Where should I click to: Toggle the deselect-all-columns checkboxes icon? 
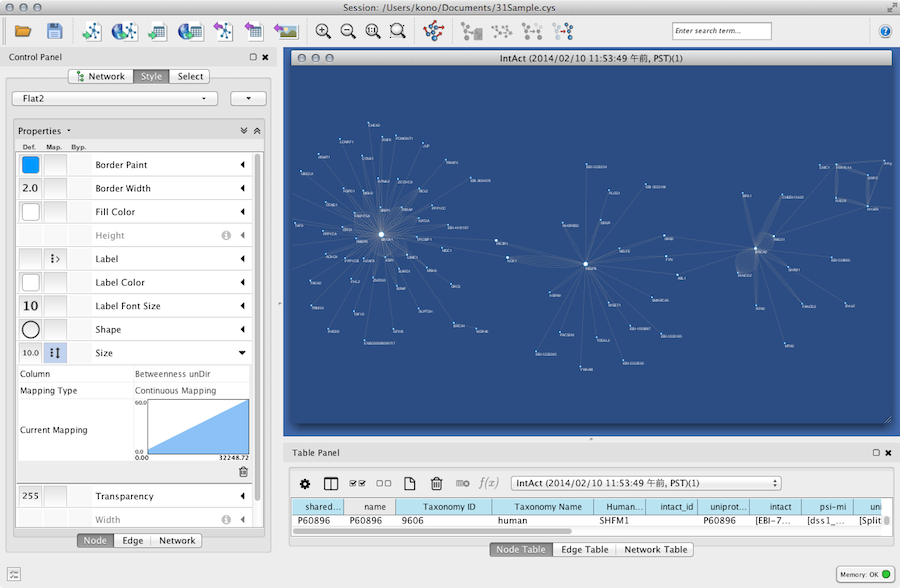tap(383, 483)
